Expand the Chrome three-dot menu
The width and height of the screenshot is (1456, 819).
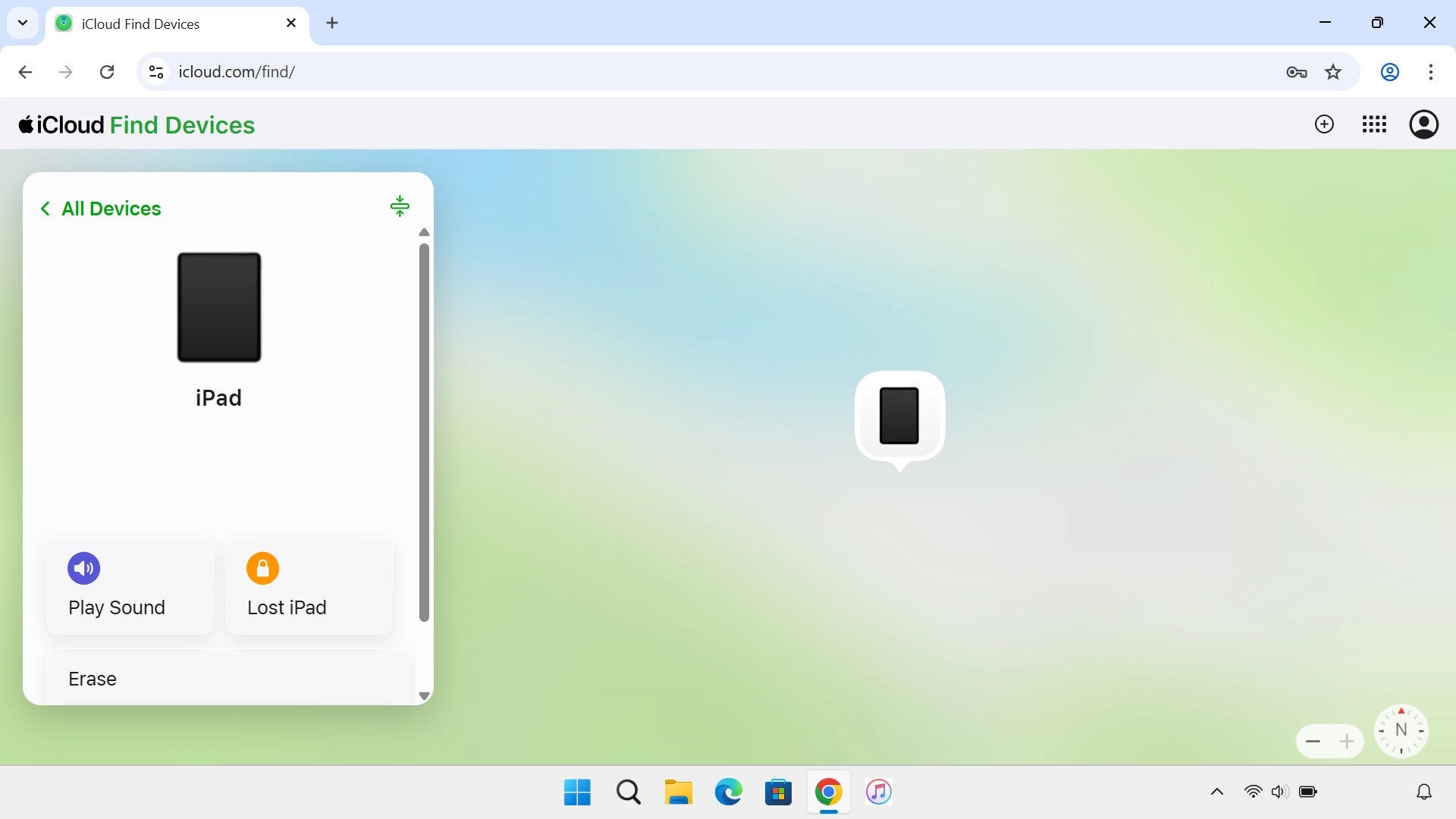point(1432,72)
